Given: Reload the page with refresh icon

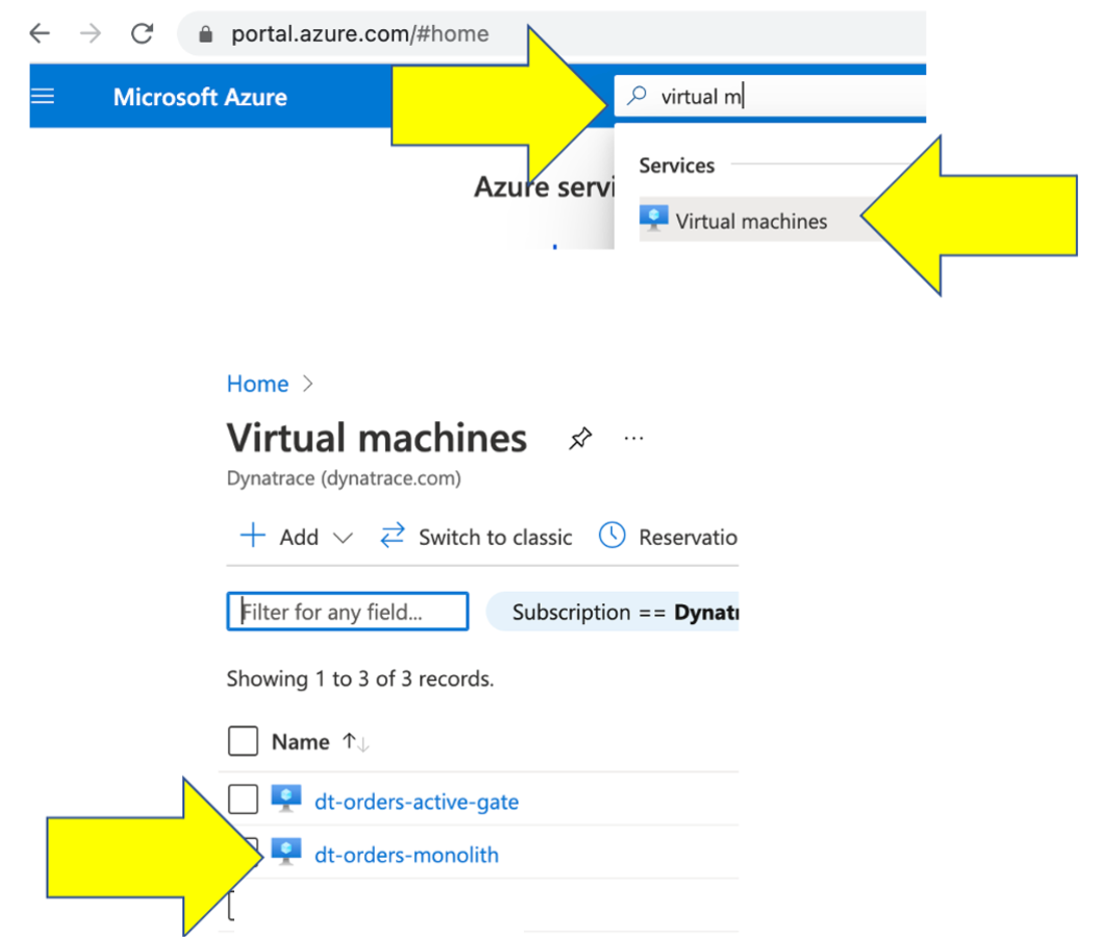Looking at the screenshot, I should pos(142,34).
